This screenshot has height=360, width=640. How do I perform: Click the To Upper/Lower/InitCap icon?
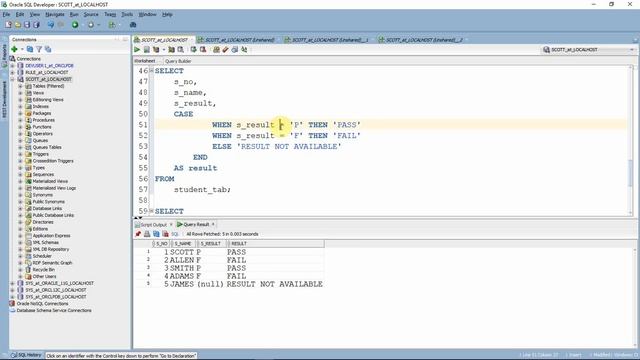244,50
